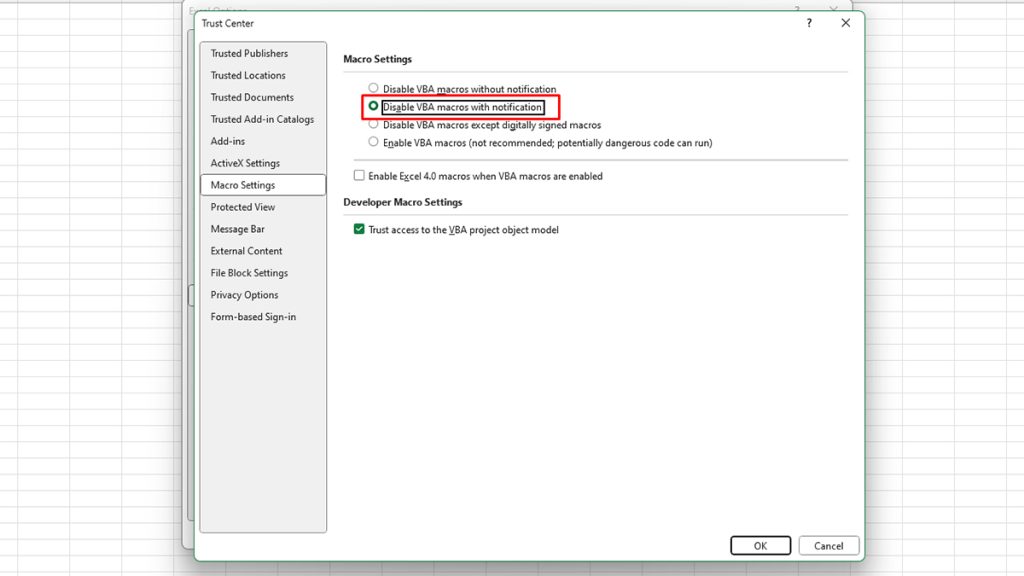The height and width of the screenshot is (576, 1024).
Task: Open the File Block Settings page
Action: coord(248,273)
